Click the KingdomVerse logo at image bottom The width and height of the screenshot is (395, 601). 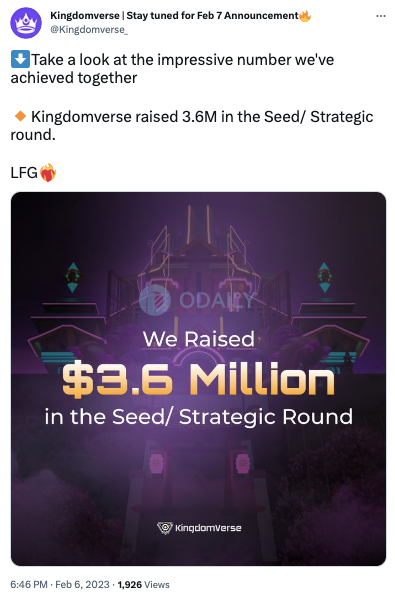tap(199, 528)
